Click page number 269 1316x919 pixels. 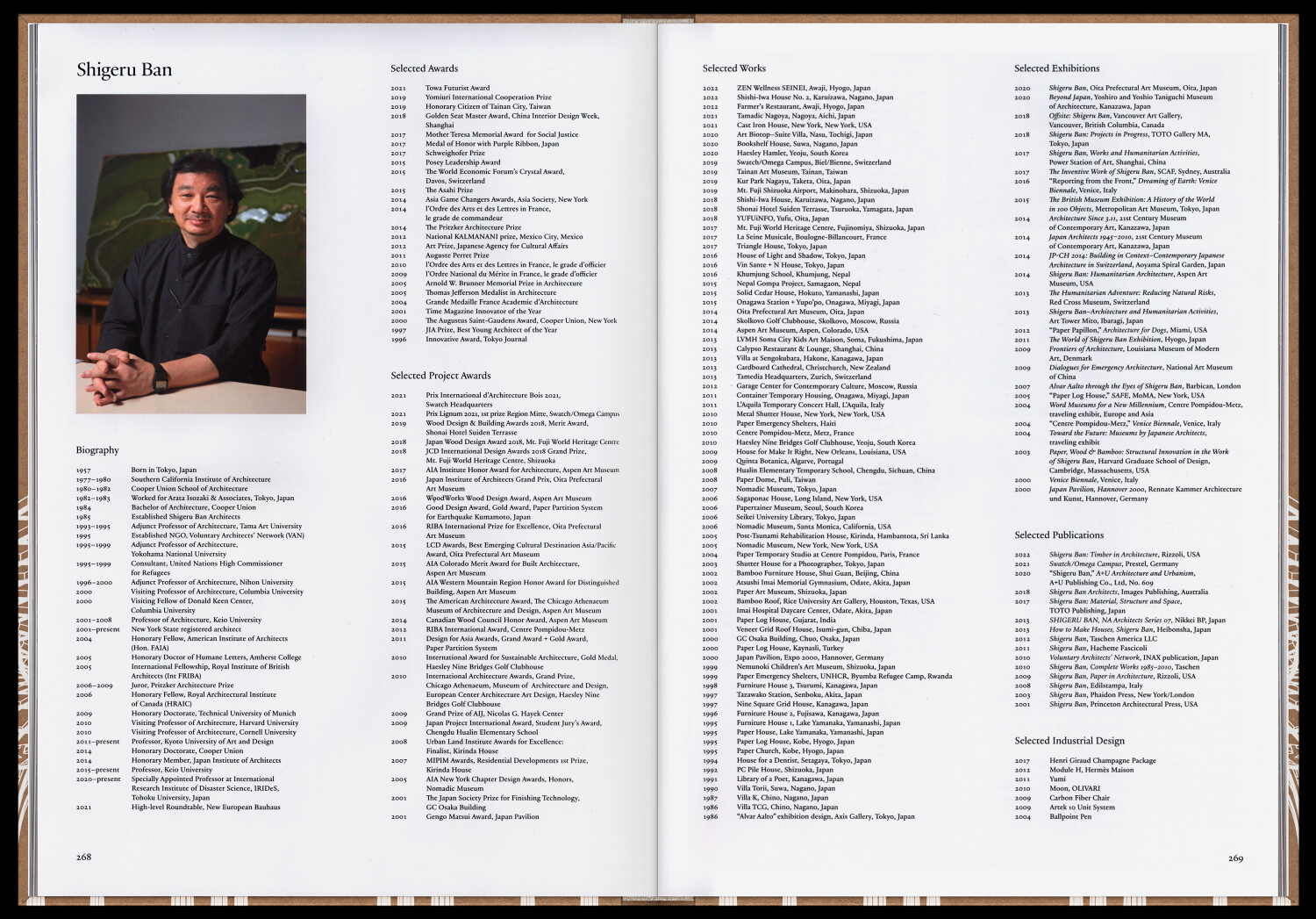pos(1235,858)
